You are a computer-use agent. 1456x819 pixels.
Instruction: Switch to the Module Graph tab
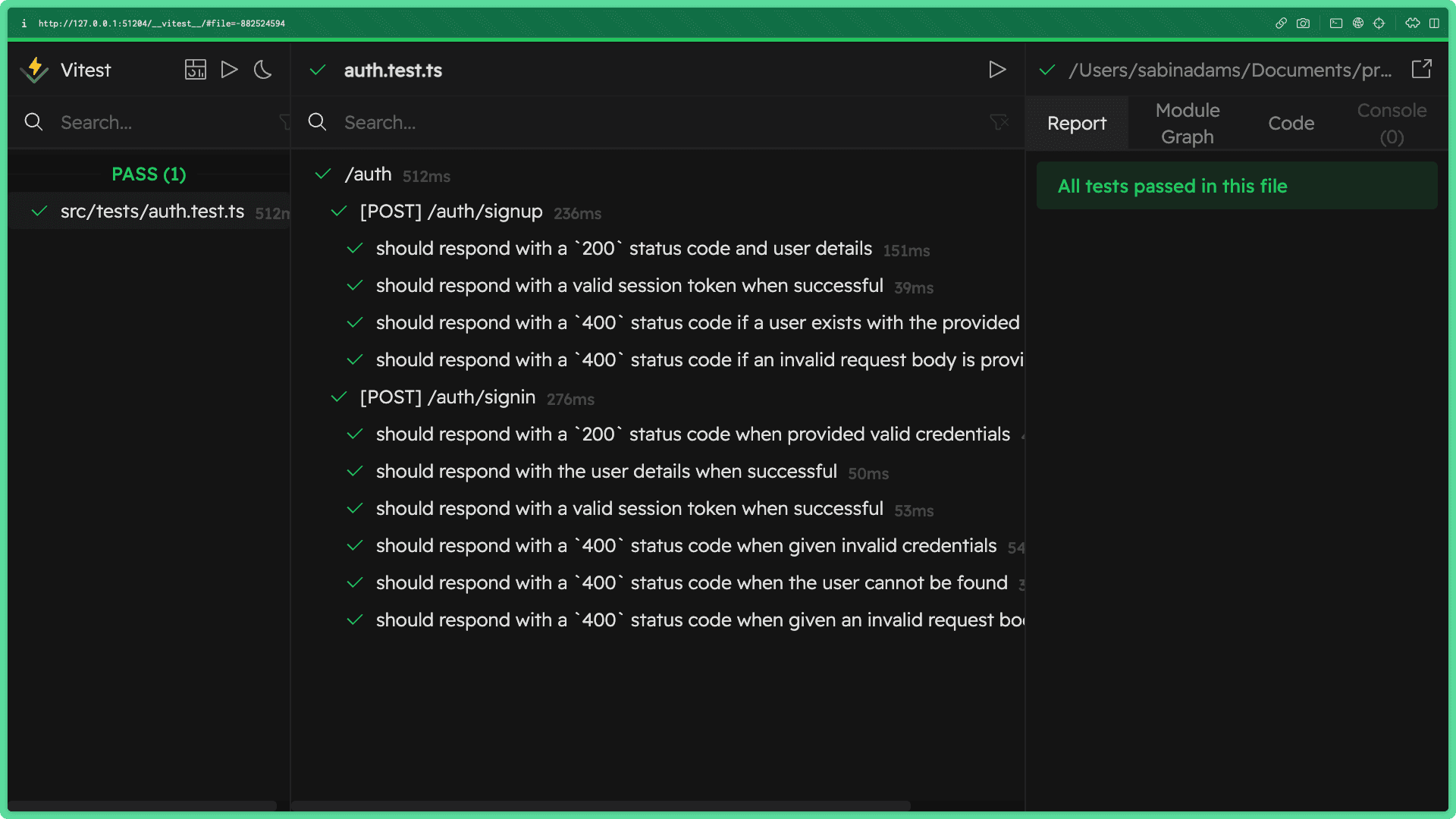pyautogui.click(x=1187, y=123)
